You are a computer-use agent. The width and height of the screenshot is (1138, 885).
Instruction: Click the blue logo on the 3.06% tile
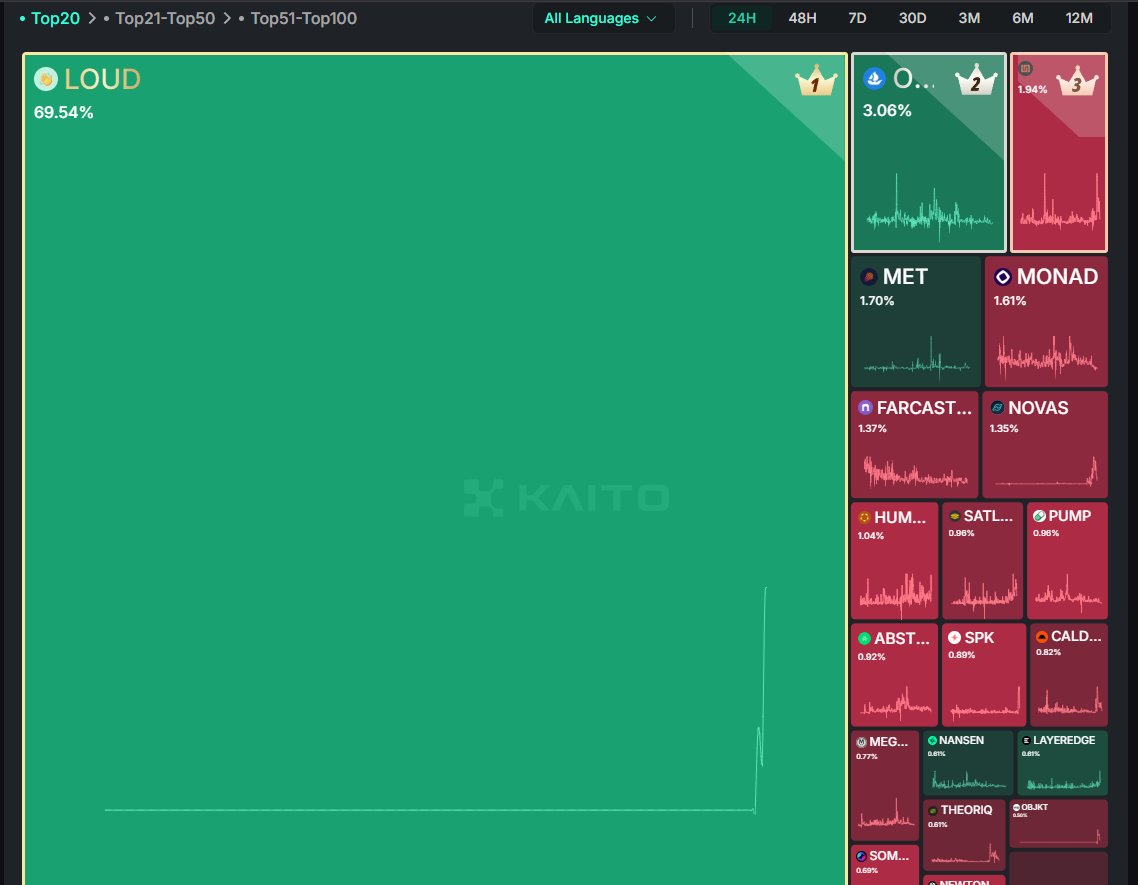pyautogui.click(x=875, y=78)
